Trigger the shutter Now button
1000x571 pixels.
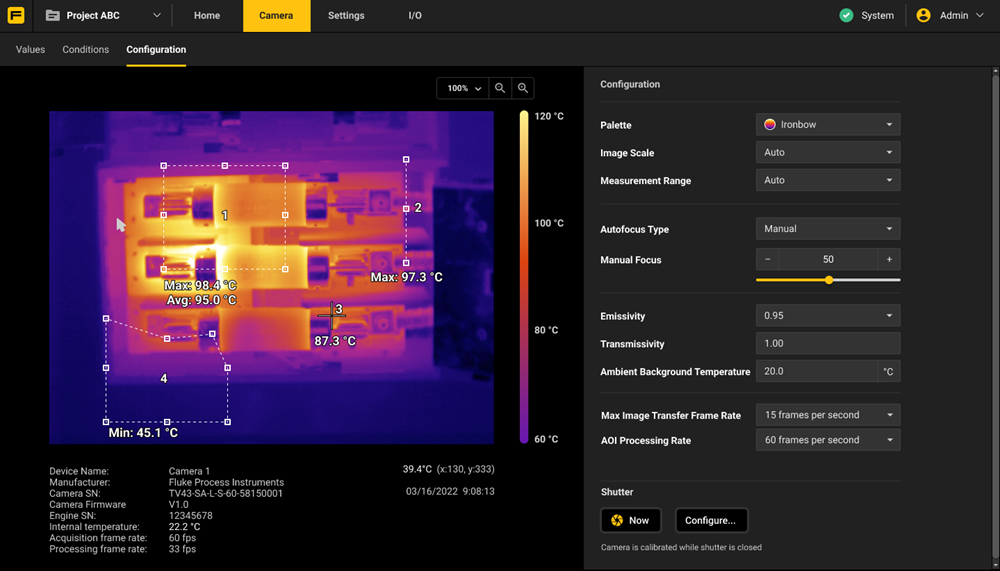tap(630, 520)
